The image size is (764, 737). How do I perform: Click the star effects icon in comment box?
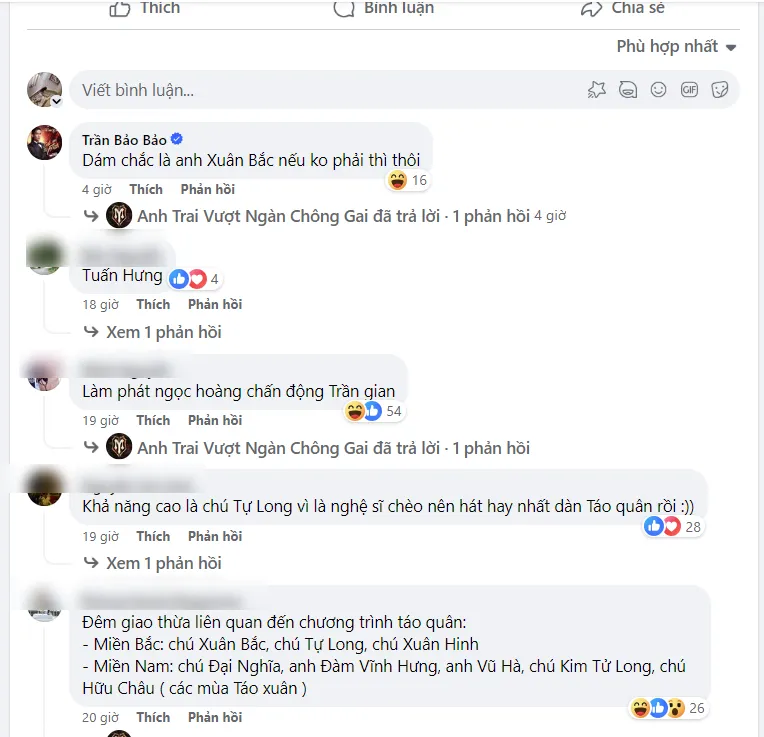point(597,90)
